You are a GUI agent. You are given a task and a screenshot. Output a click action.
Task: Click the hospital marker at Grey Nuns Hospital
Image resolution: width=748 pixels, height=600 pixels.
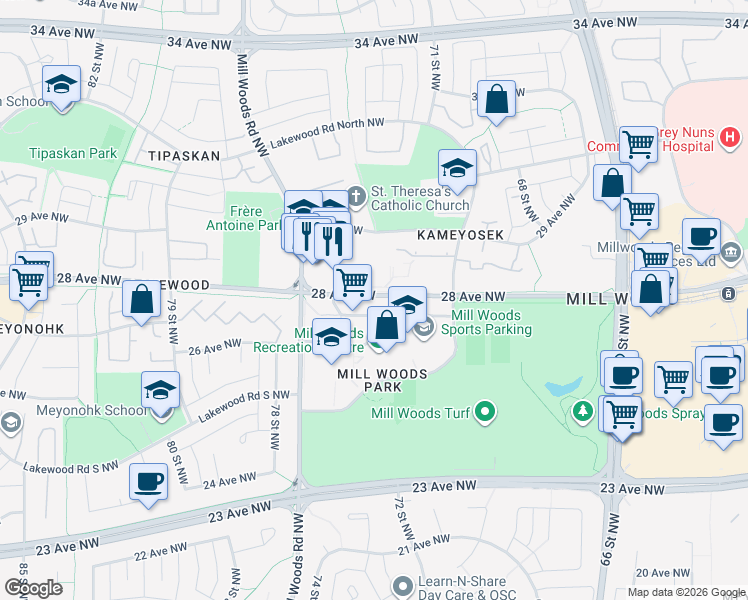(730, 135)
